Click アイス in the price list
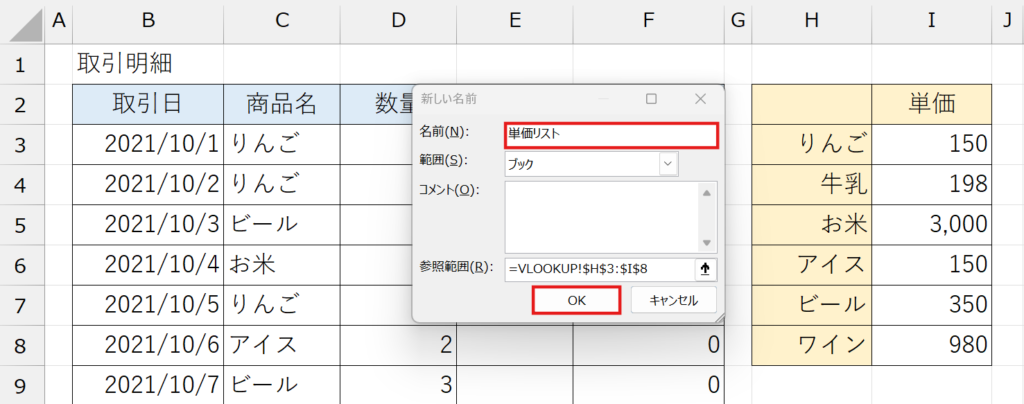 [x=812, y=265]
